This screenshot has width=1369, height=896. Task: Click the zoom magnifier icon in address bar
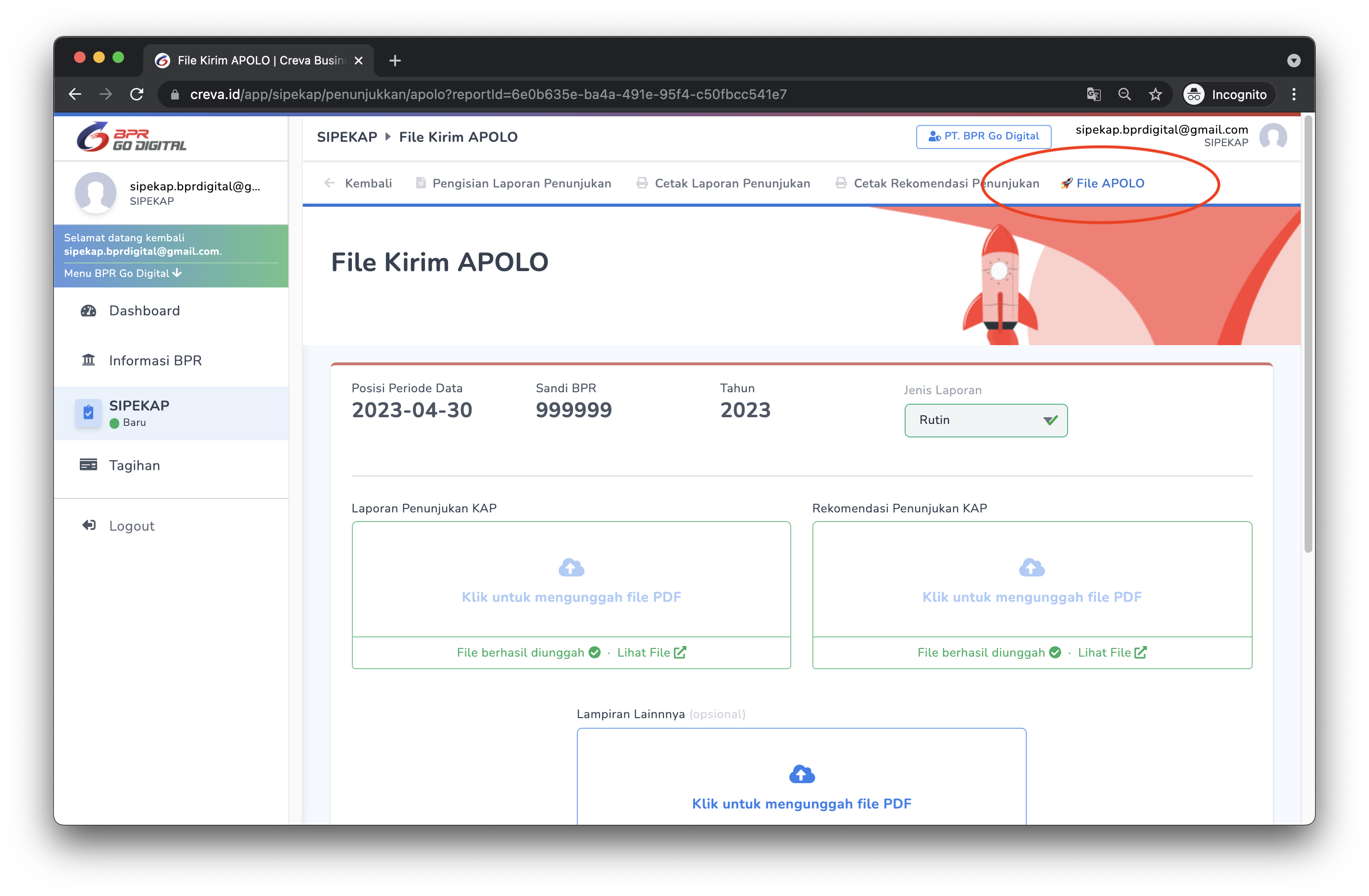(1124, 94)
